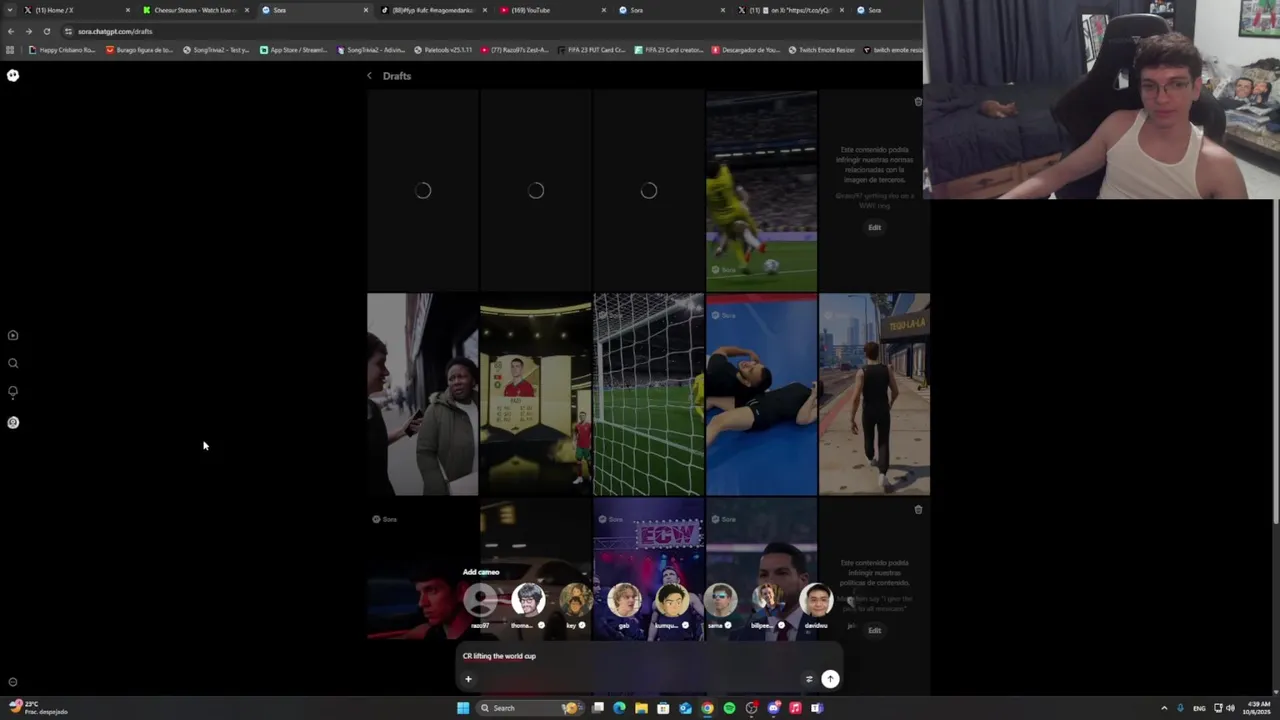Screen dimensions: 1280x720
Task: Switch to the Home / X browser tab
Action: 75,10
